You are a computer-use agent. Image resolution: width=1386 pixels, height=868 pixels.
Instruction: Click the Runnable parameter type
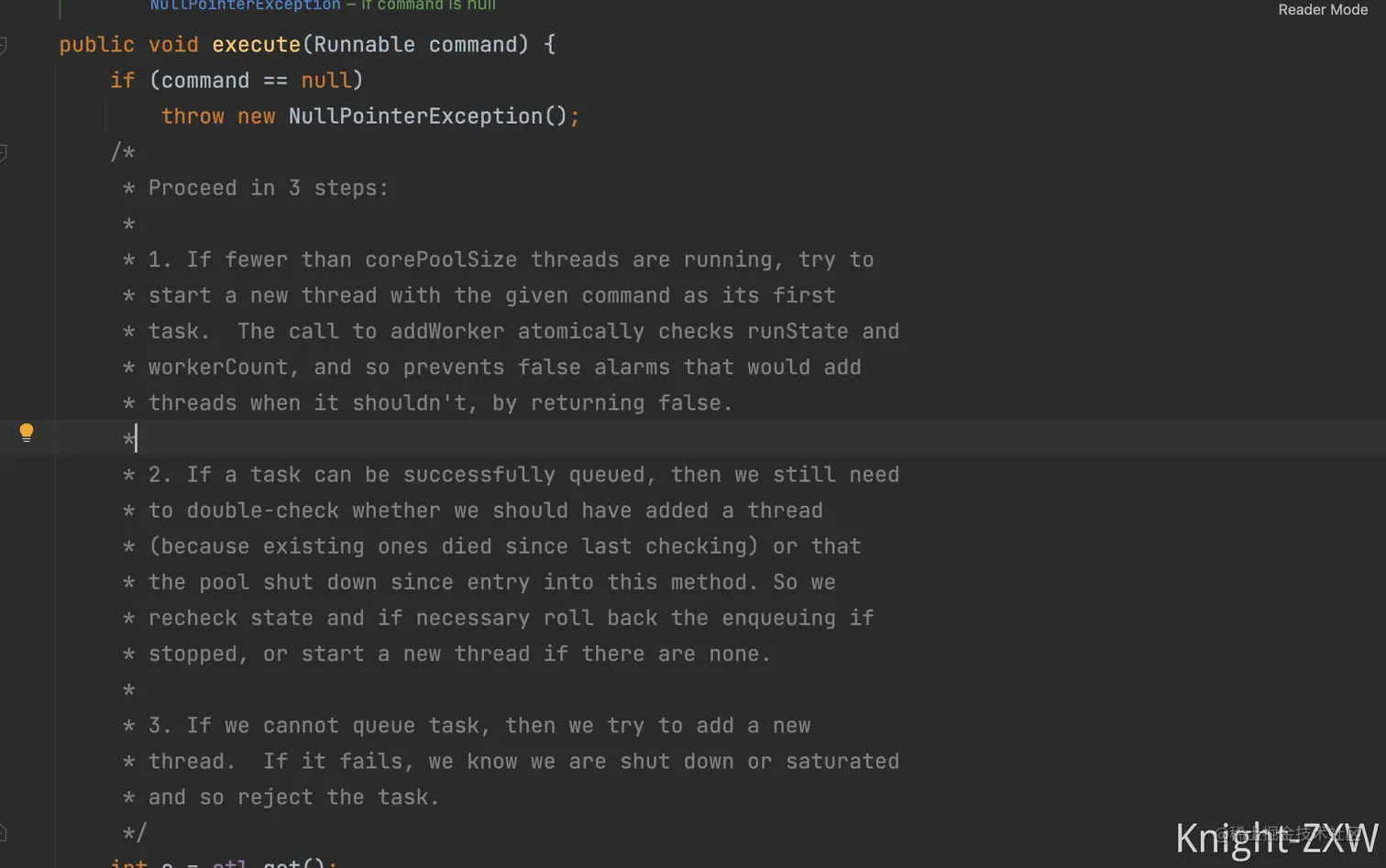click(364, 45)
